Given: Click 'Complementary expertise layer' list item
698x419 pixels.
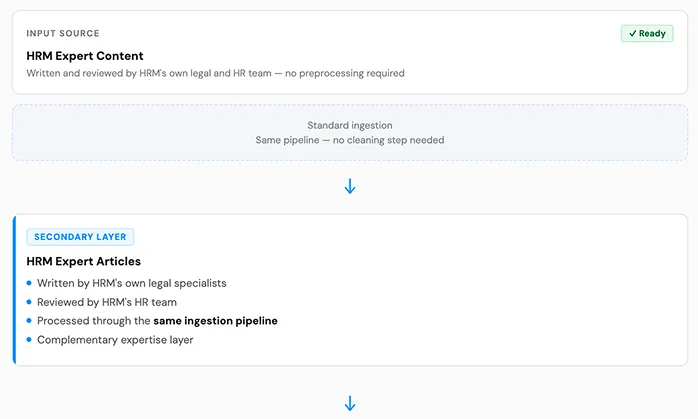Looking at the screenshot, I should point(115,340).
